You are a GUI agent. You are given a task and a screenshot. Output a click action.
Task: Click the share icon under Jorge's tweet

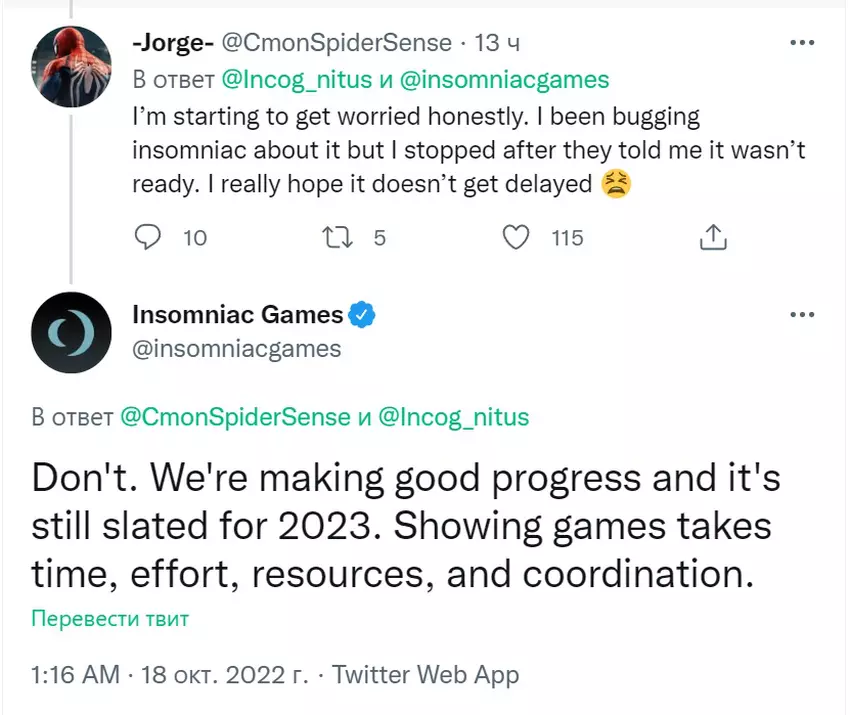[712, 237]
